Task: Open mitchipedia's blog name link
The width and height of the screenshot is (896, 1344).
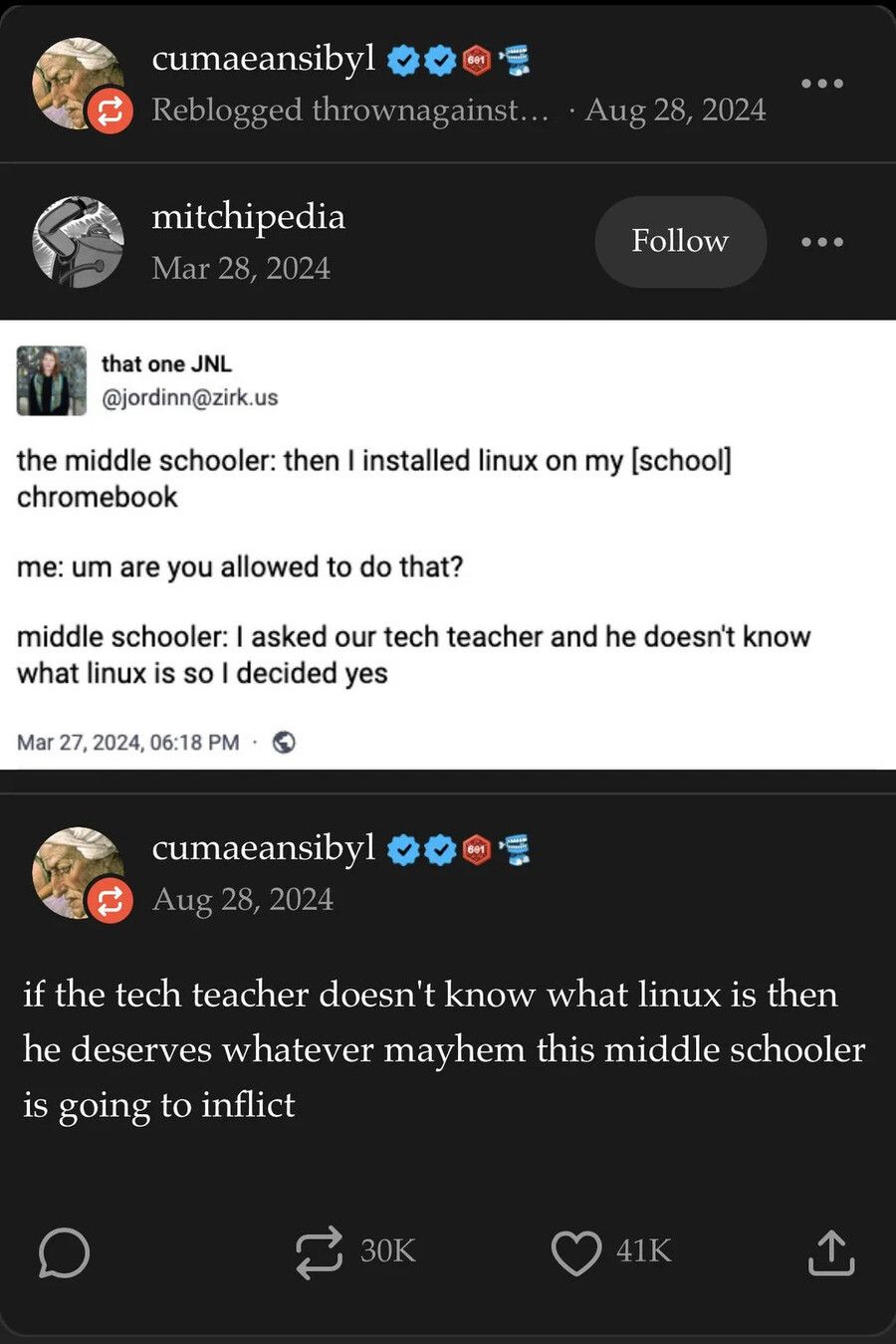Action: 248,216
